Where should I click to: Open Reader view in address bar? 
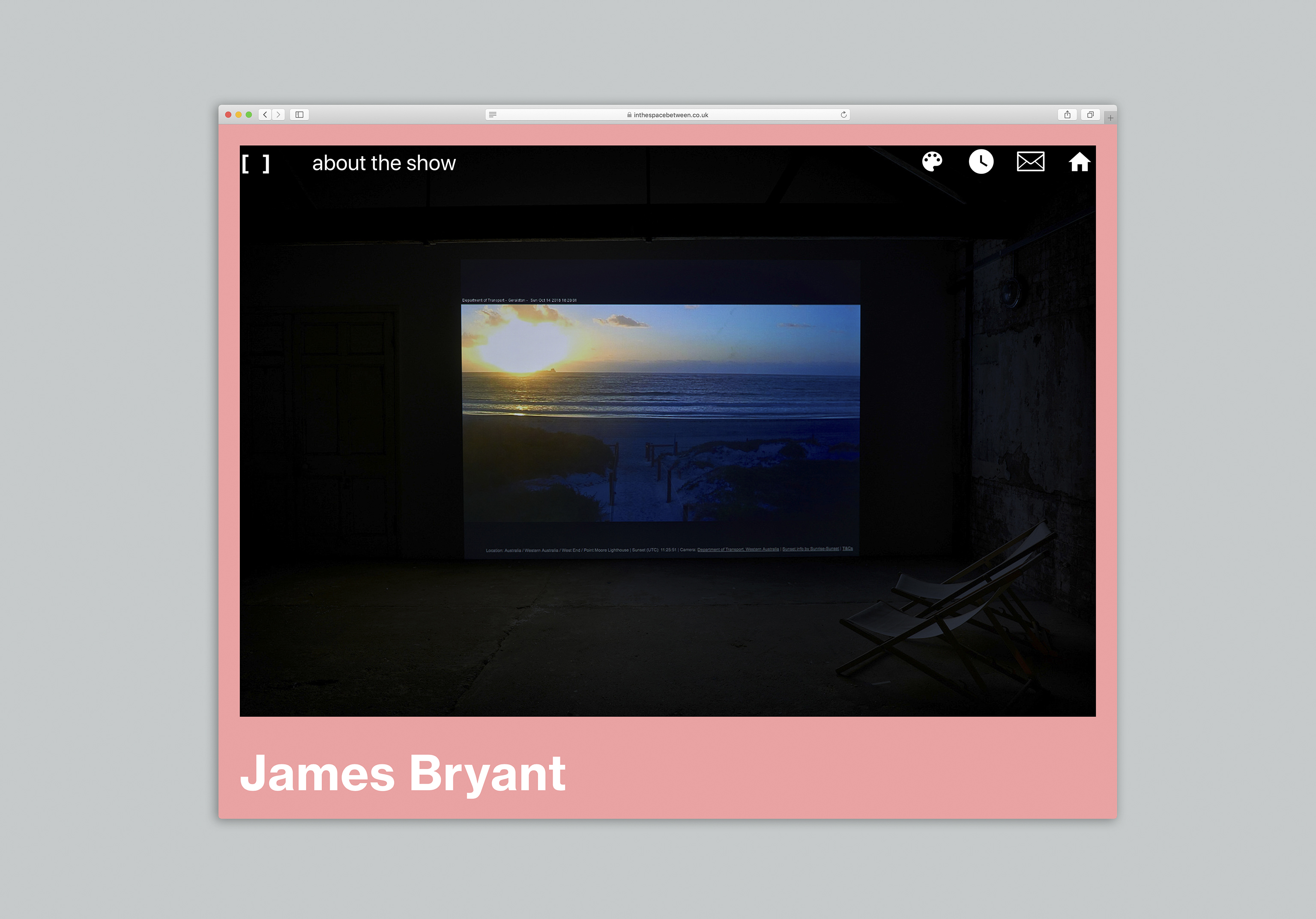[492, 115]
